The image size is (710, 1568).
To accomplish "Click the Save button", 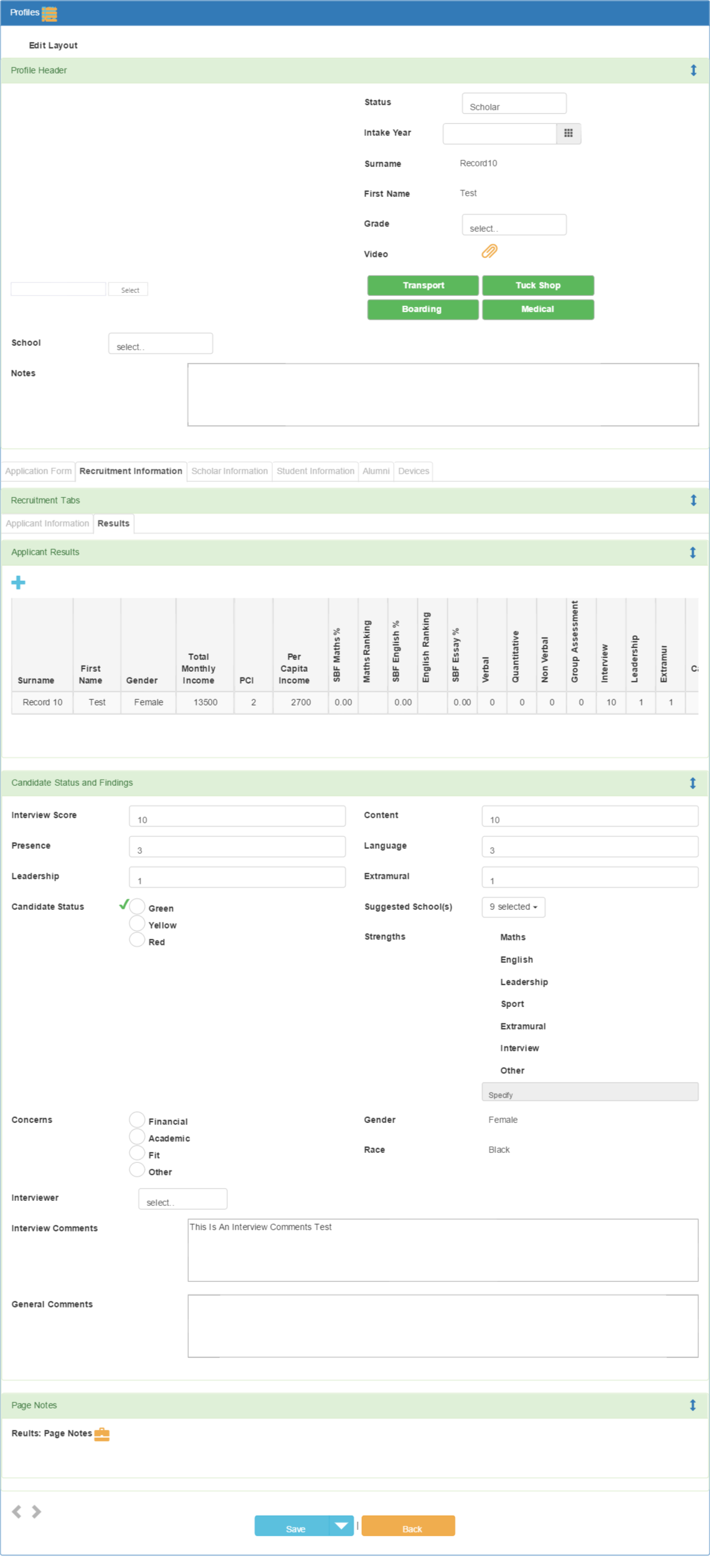I will tap(292, 1526).
